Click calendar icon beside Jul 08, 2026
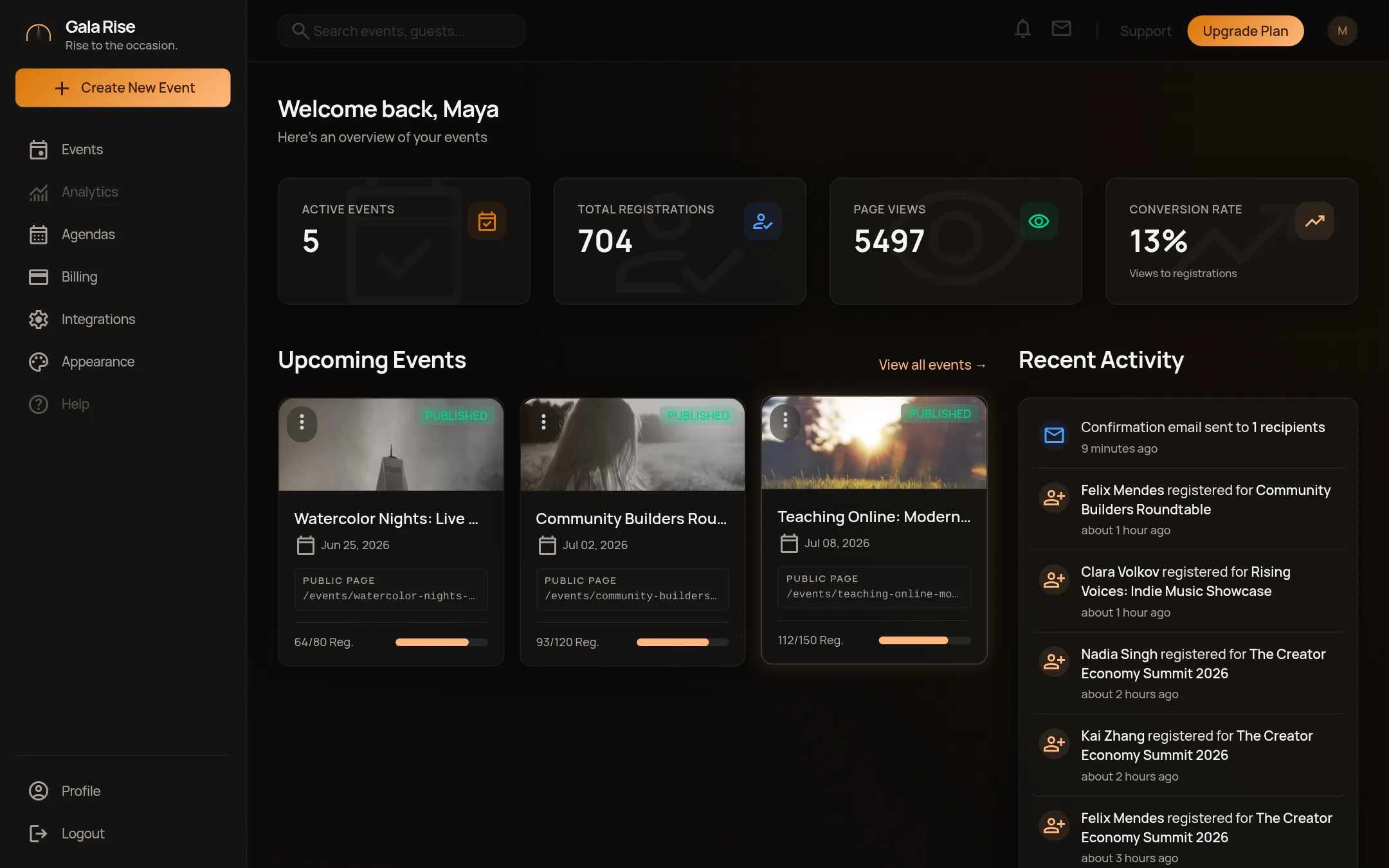1389x868 pixels. coord(789,543)
